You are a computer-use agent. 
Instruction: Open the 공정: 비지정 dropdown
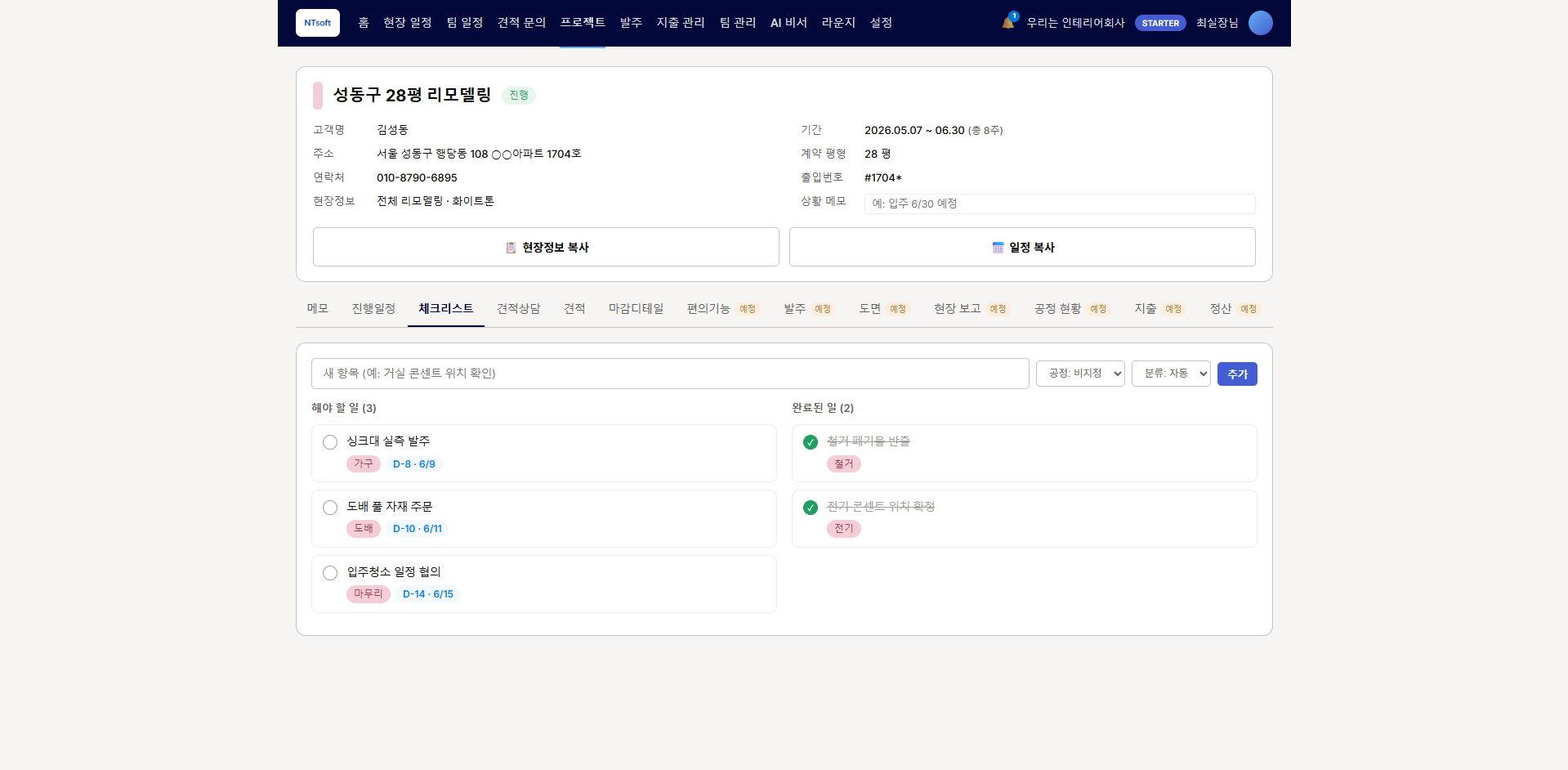[1080, 374]
